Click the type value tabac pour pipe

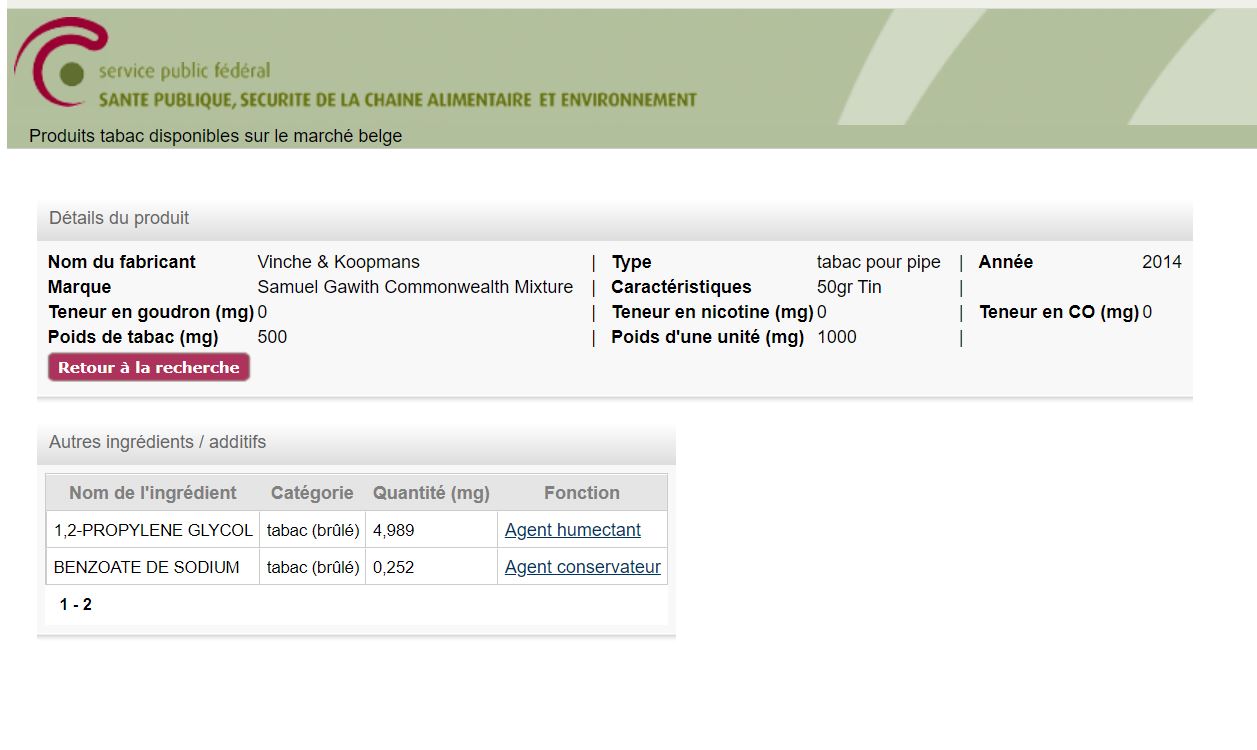click(879, 262)
